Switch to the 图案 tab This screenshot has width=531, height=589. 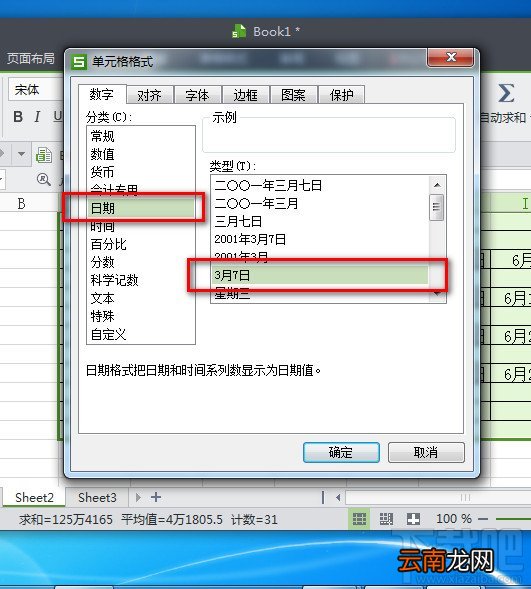[x=293, y=95]
